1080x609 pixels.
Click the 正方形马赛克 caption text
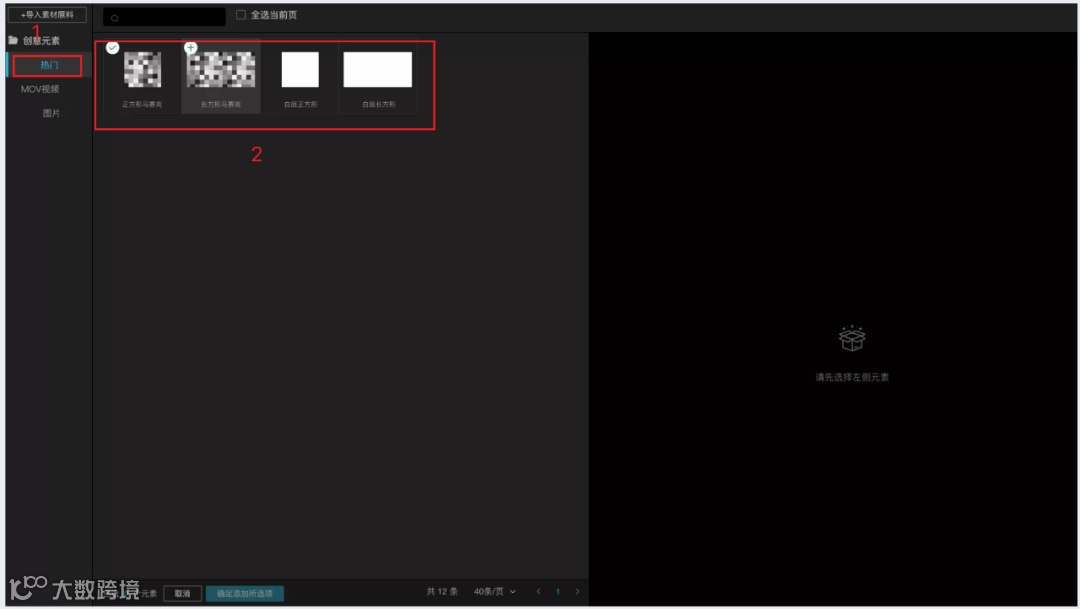pos(143,104)
